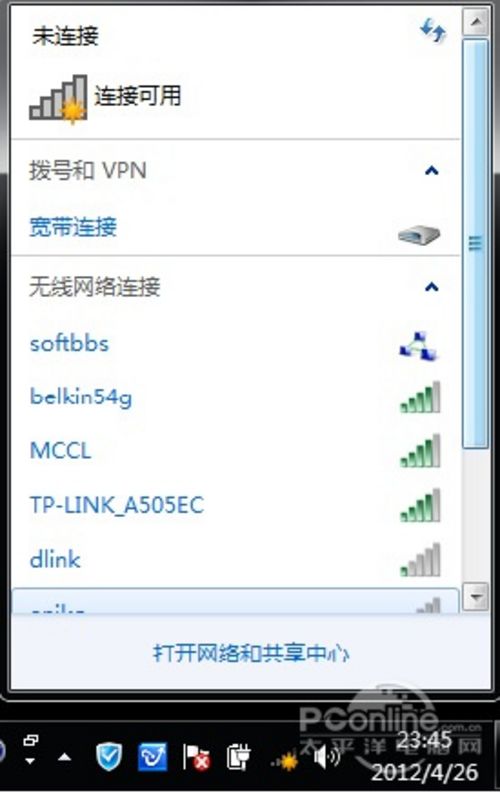Open the blue shield security tray icon

tap(109, 757)
